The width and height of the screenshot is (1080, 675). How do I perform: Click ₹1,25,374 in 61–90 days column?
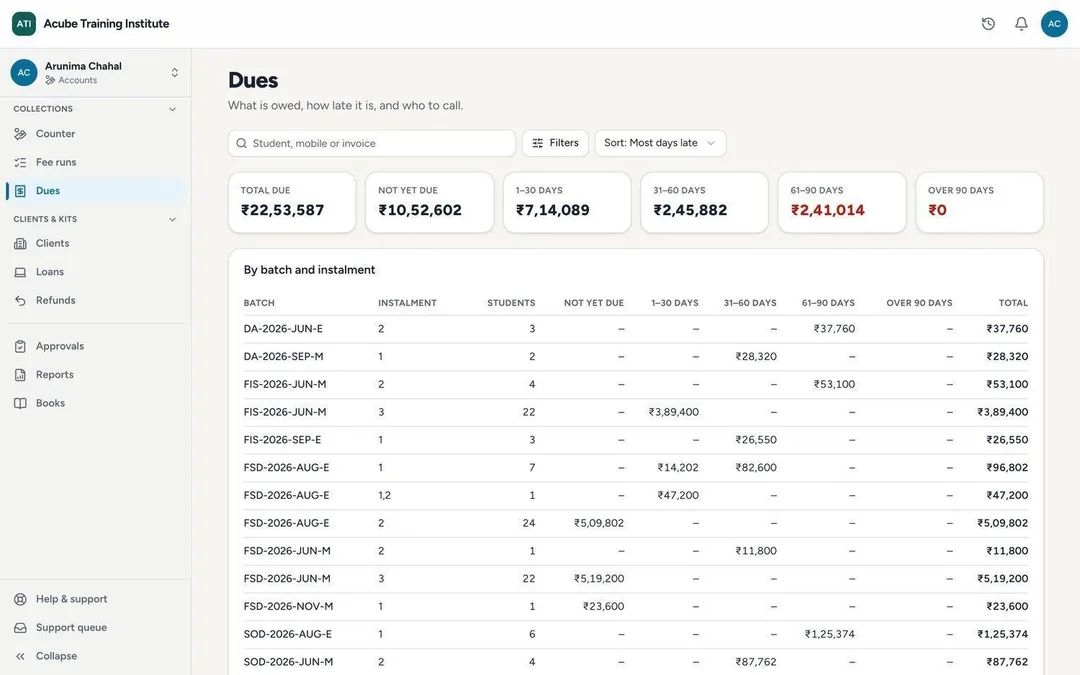coord(830,634)
